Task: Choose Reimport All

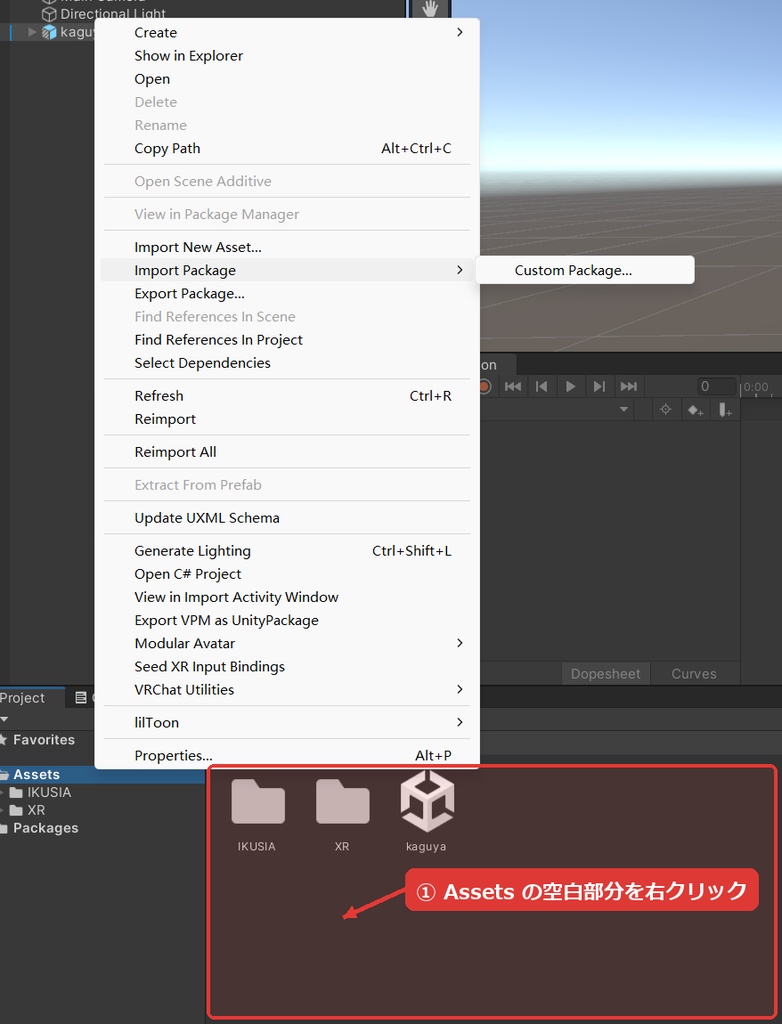Action: click(287, 452)
